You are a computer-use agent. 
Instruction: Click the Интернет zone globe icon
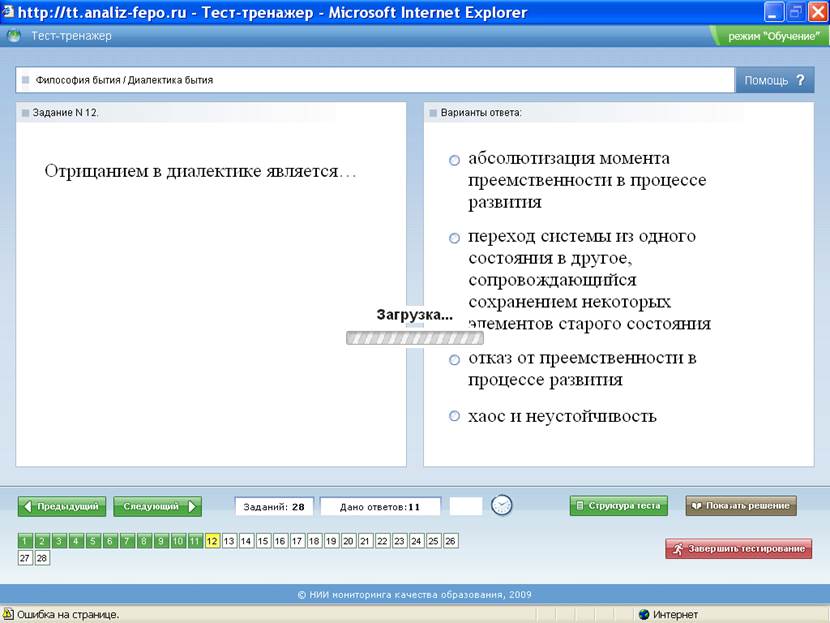coord(644,615)
